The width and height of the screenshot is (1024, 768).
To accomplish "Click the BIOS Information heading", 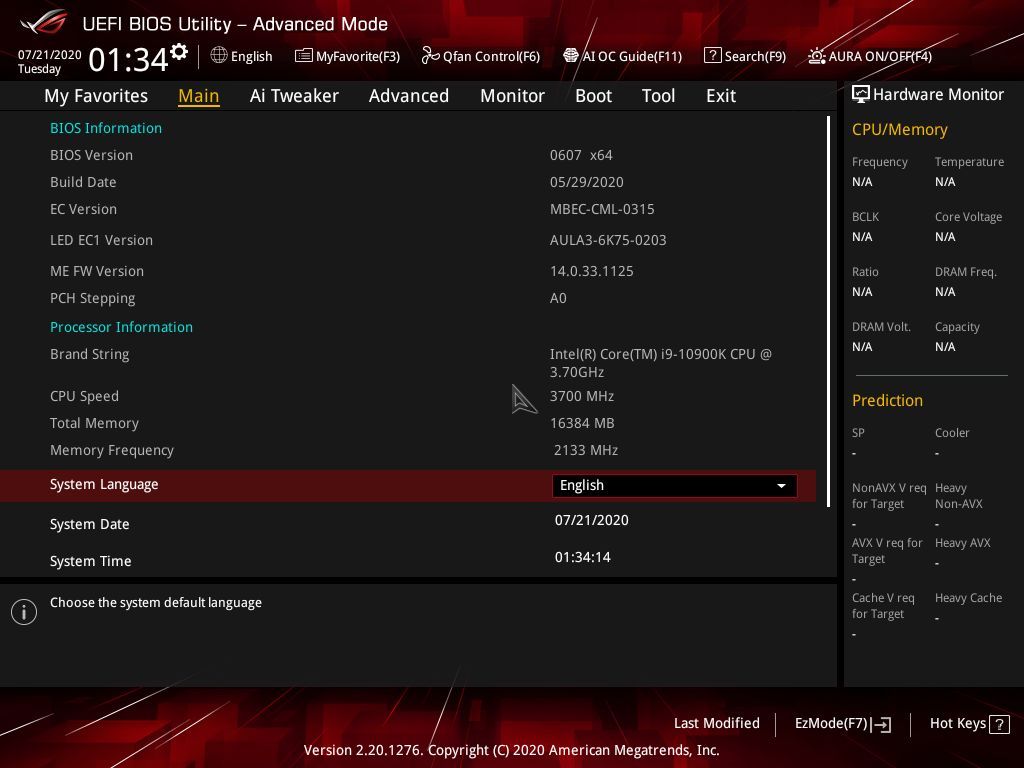I will click(x=106, y=128).
